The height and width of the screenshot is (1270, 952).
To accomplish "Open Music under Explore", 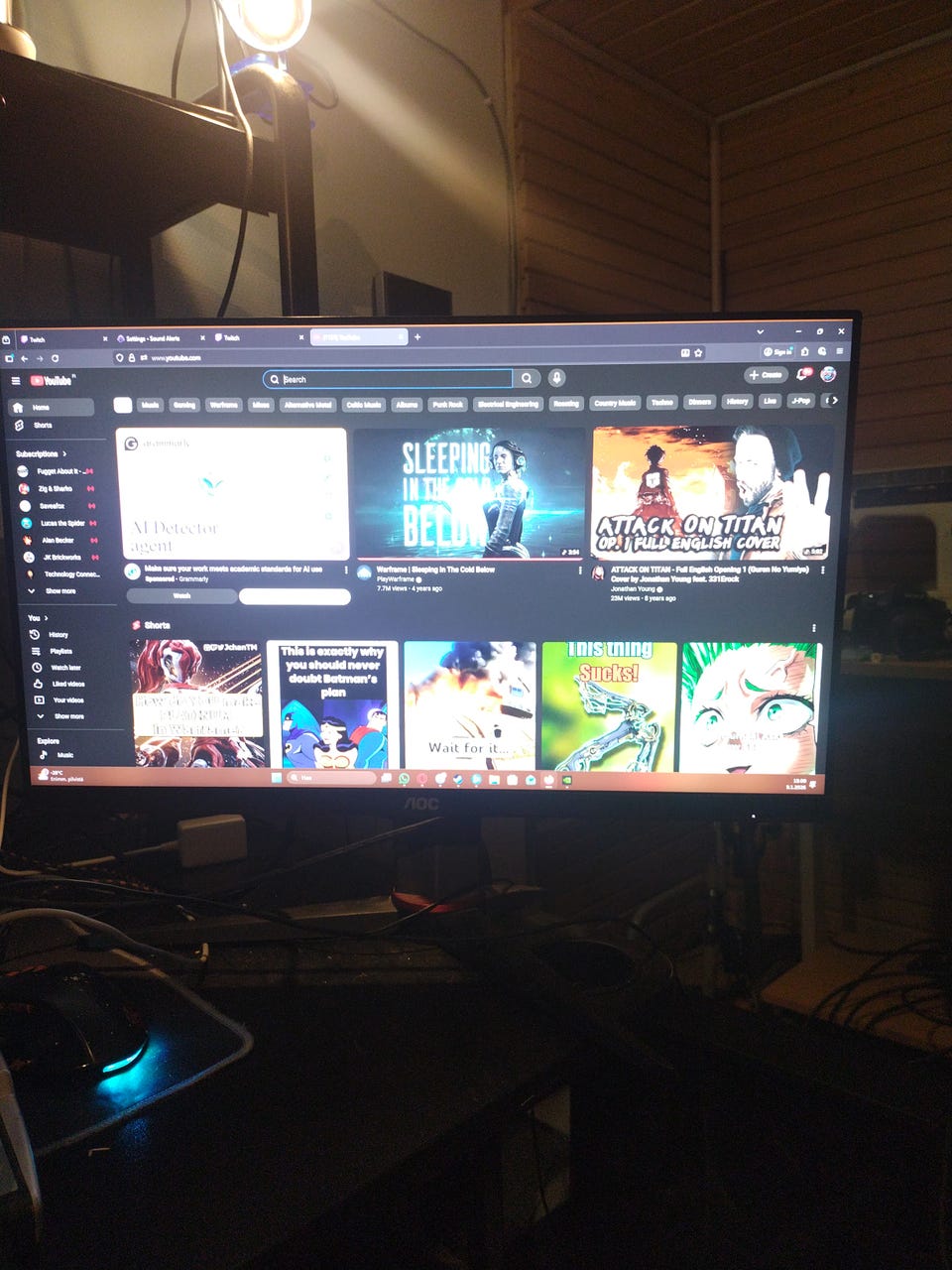I will [59, 755].
